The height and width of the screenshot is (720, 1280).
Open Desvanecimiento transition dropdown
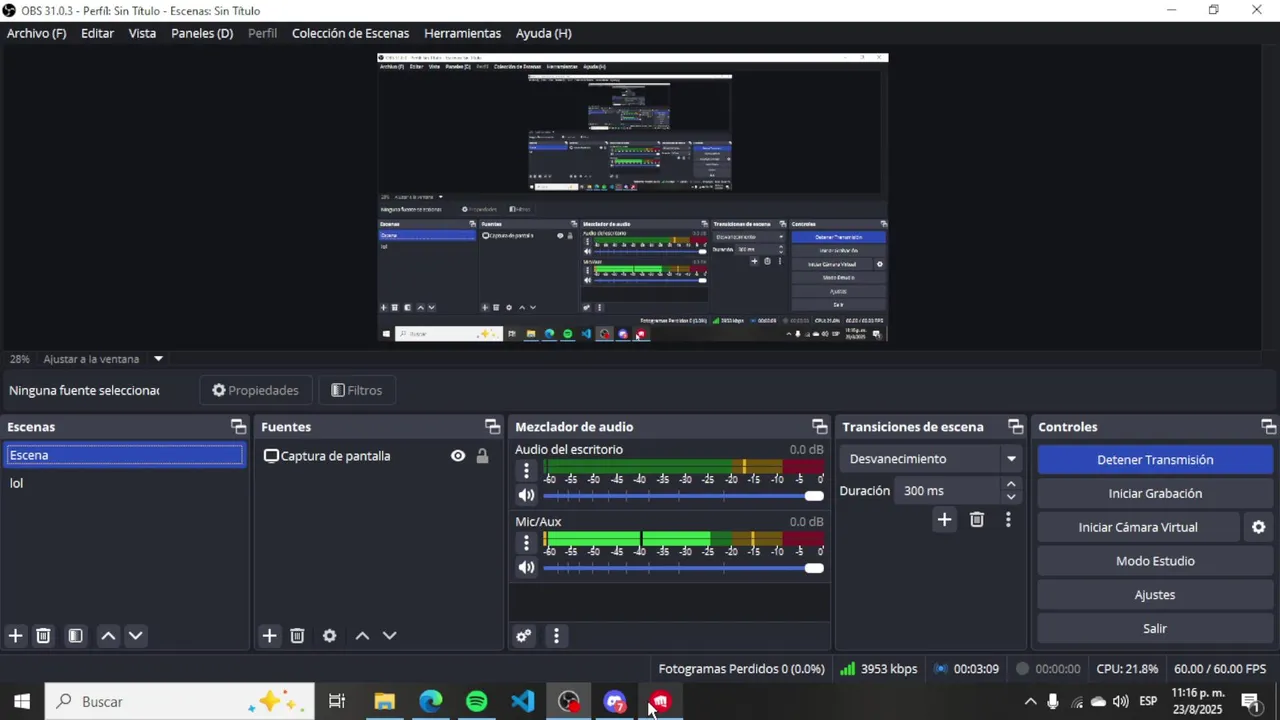point(929,459)
